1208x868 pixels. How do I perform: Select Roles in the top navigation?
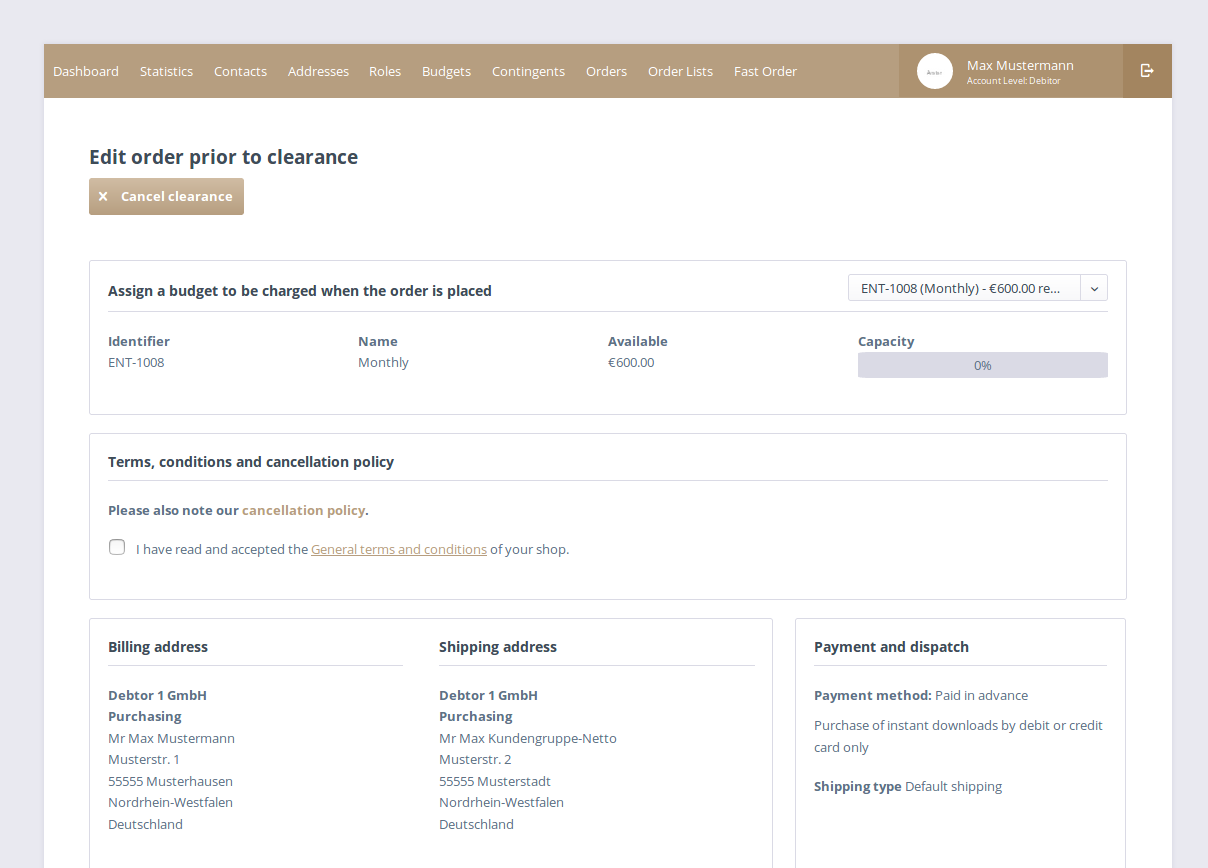click(x=385, y=72)
